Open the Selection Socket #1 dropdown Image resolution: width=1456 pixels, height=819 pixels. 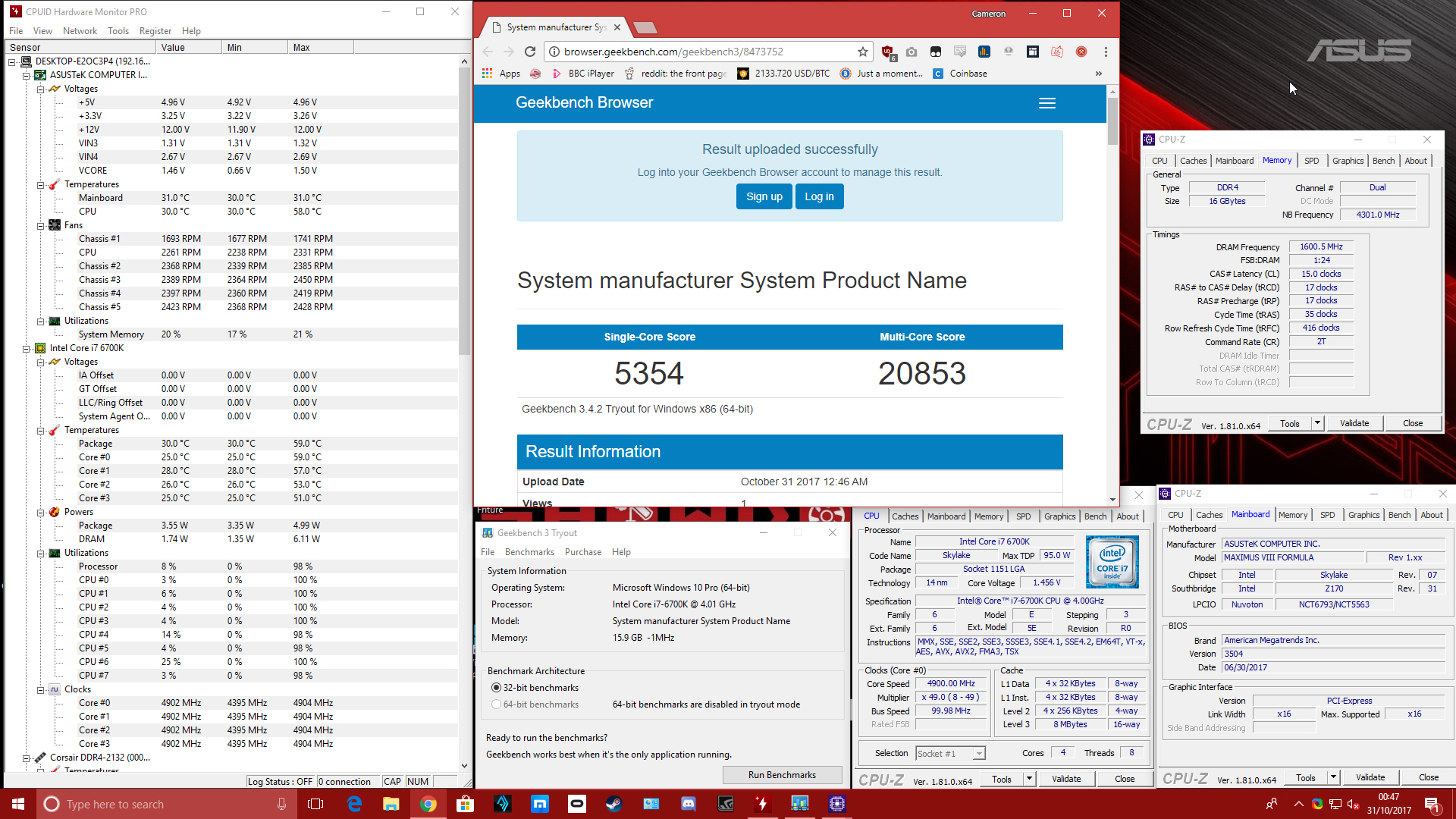tap(979, 754)
